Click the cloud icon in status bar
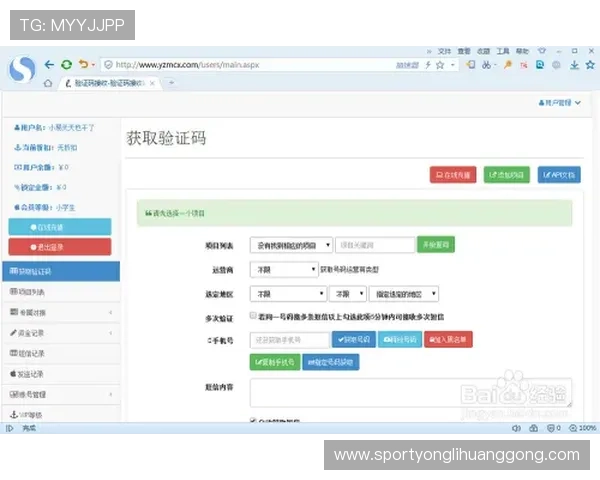Image resolution: width=600 pixels, height=480 pixels. tap(533, 428)
